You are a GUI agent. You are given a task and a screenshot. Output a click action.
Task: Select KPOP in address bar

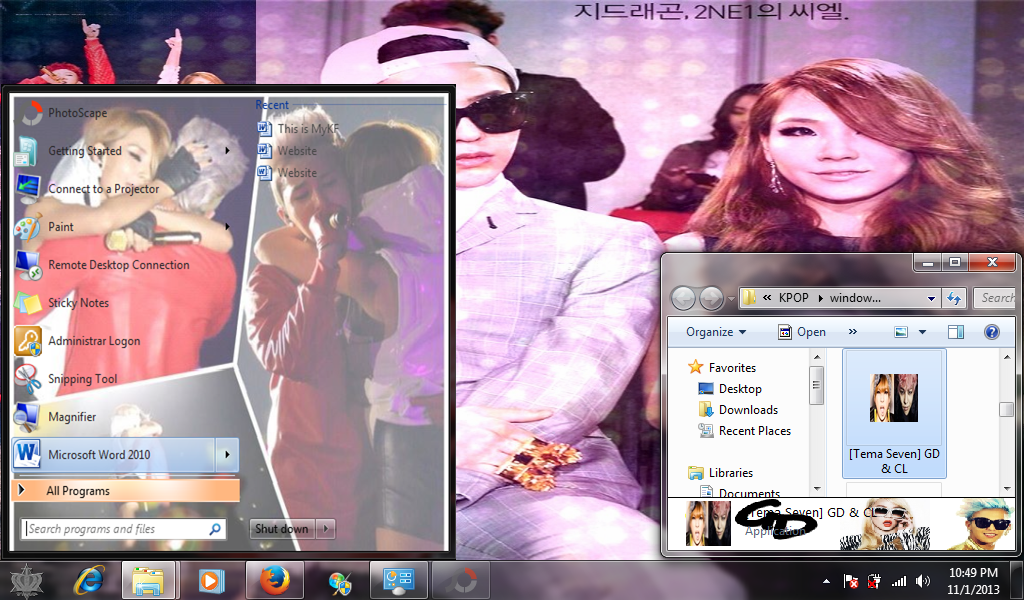coord(793,298)
